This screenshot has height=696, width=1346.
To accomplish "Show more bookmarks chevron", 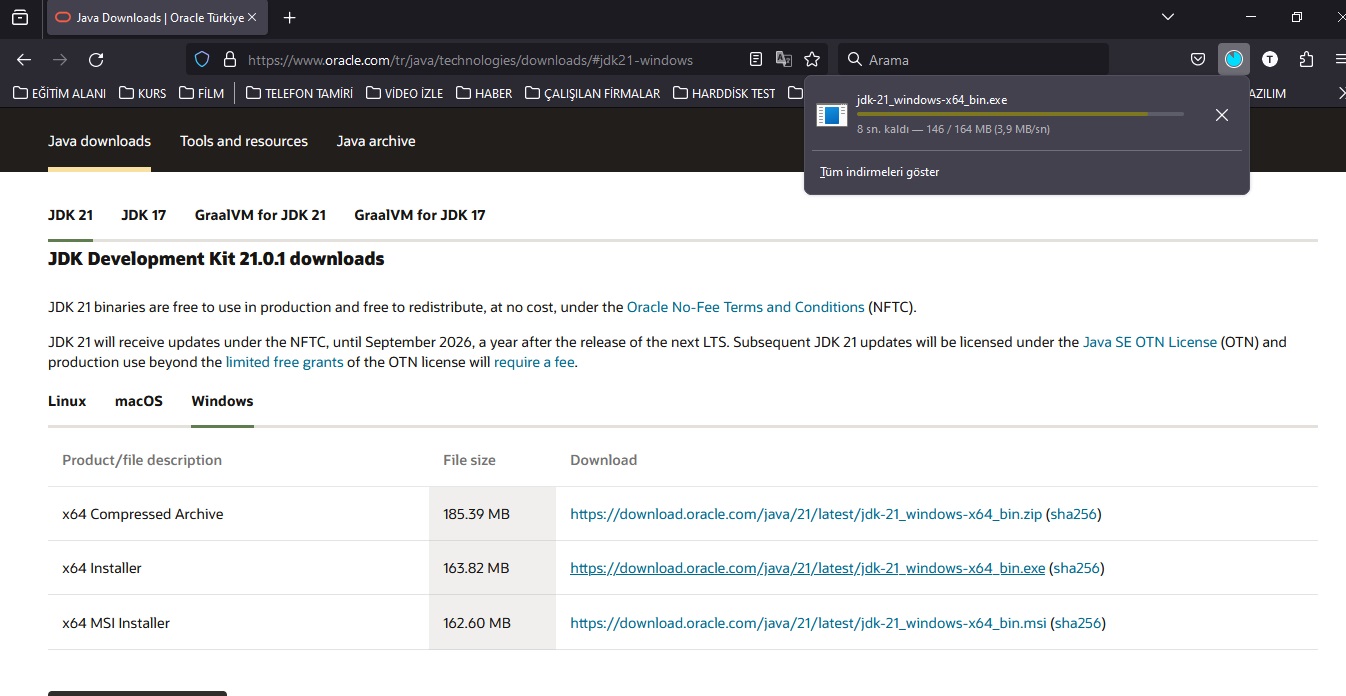I will pyautogui.click(x=1341, y=93).
